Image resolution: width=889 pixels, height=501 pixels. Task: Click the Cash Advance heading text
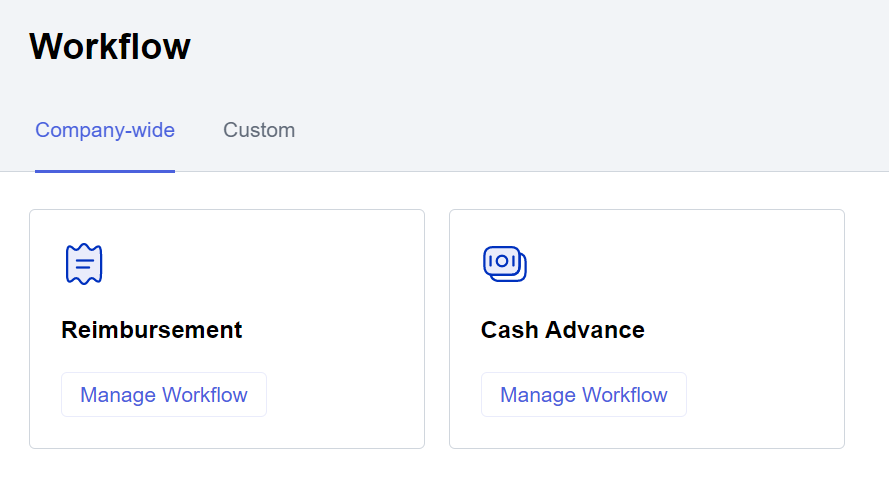point(562,330)
